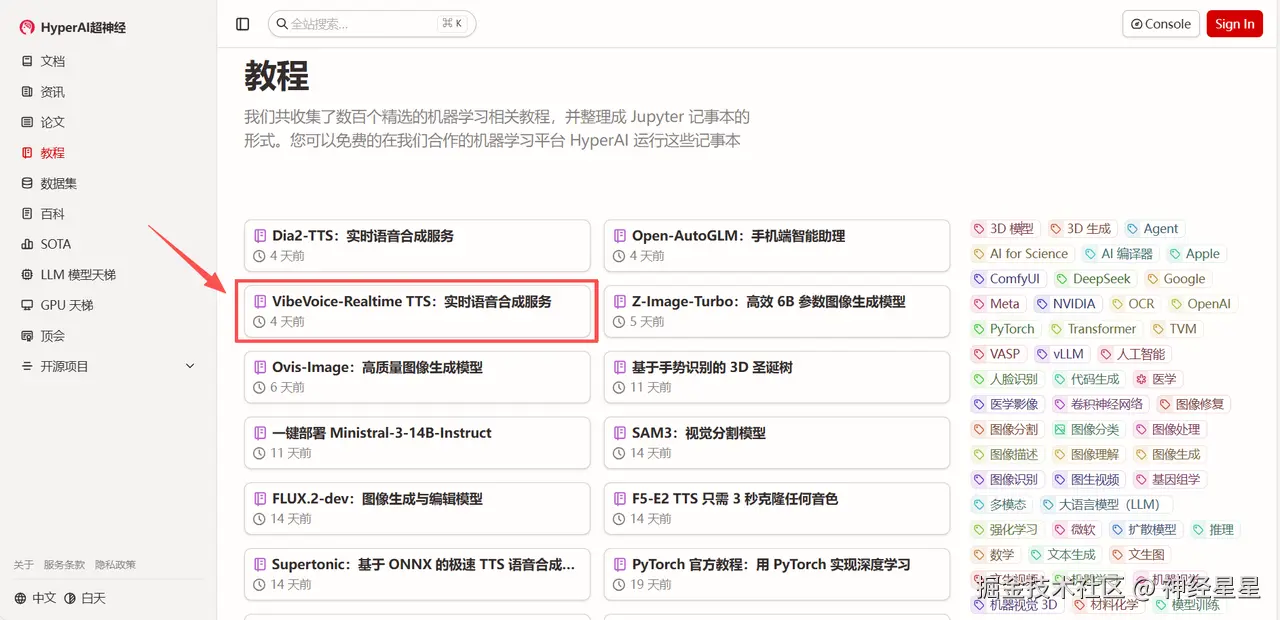Select the Google tag
1280x620 pixels.
pos(1177,279)
